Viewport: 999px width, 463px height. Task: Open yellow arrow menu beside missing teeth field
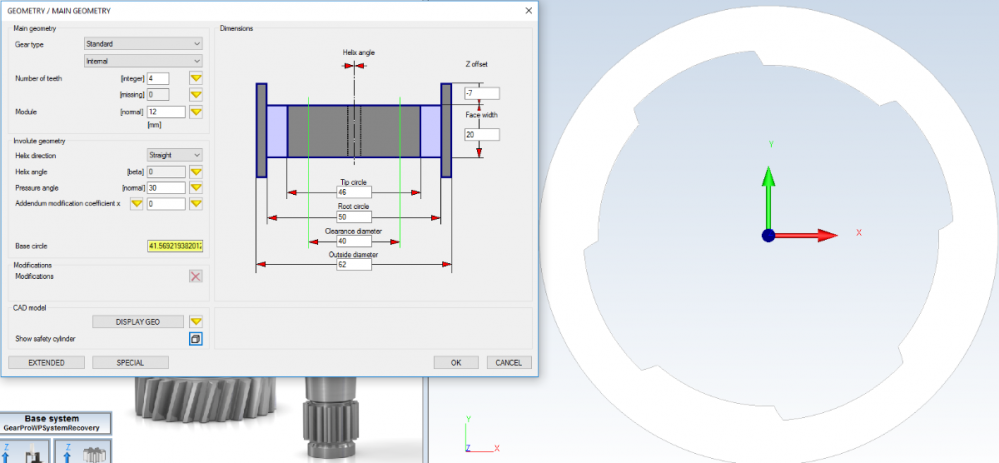click(196, 95)
